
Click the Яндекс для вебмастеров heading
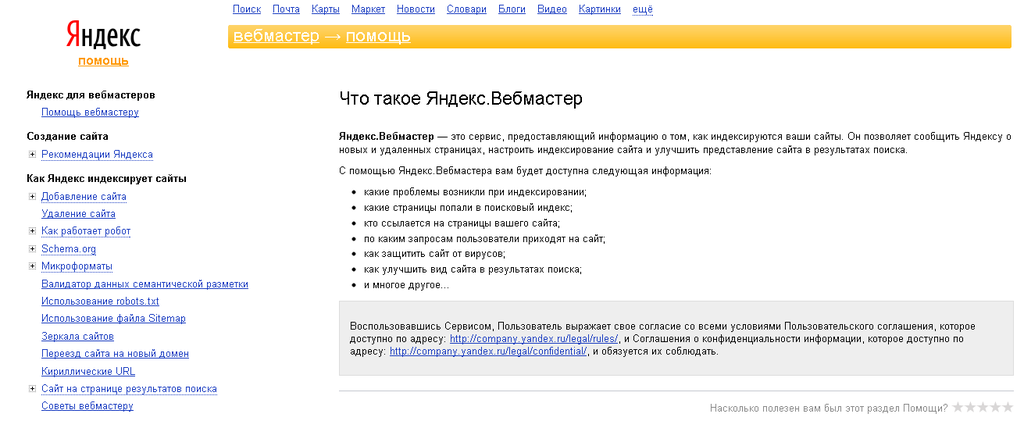[x=91, y=95]
